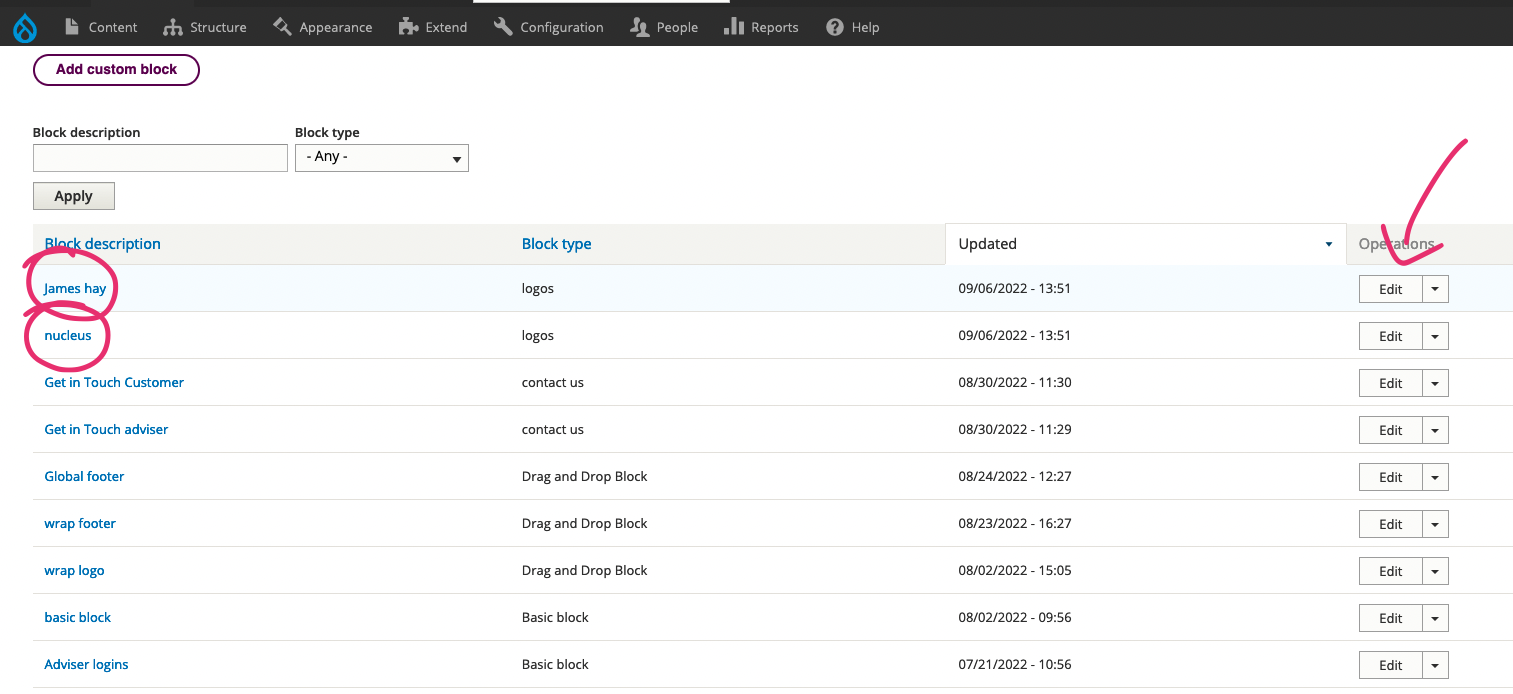Click the Drupal logo home icon
Viewport: 1513px width, 694px height.
point(24,28)
